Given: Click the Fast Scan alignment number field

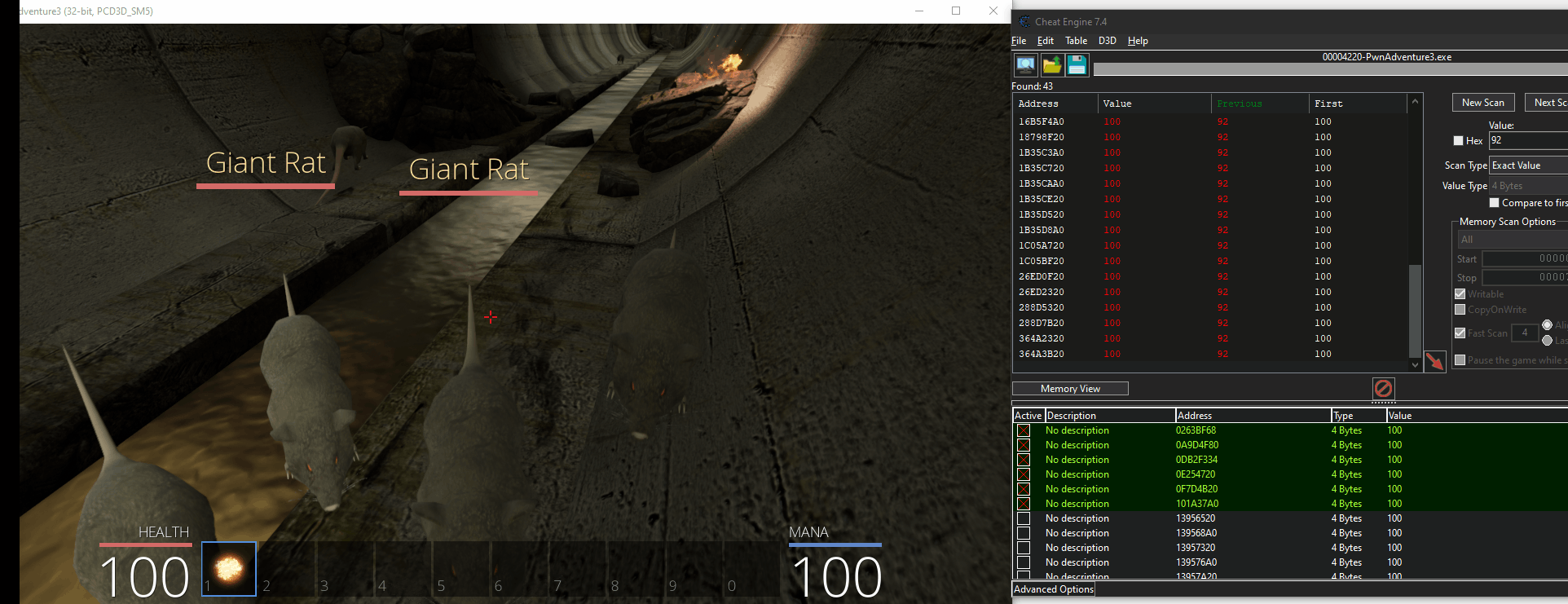Looking at the screenshot, I should 1525,333.
